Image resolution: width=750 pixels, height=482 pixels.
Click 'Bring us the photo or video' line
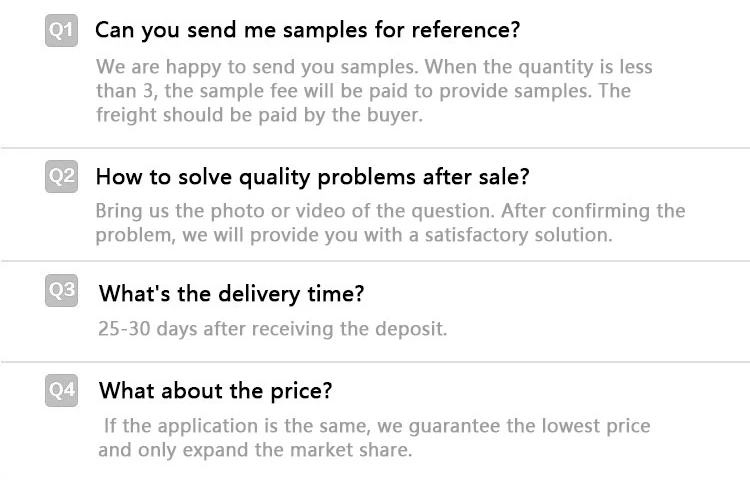click(x=390, y=211)
